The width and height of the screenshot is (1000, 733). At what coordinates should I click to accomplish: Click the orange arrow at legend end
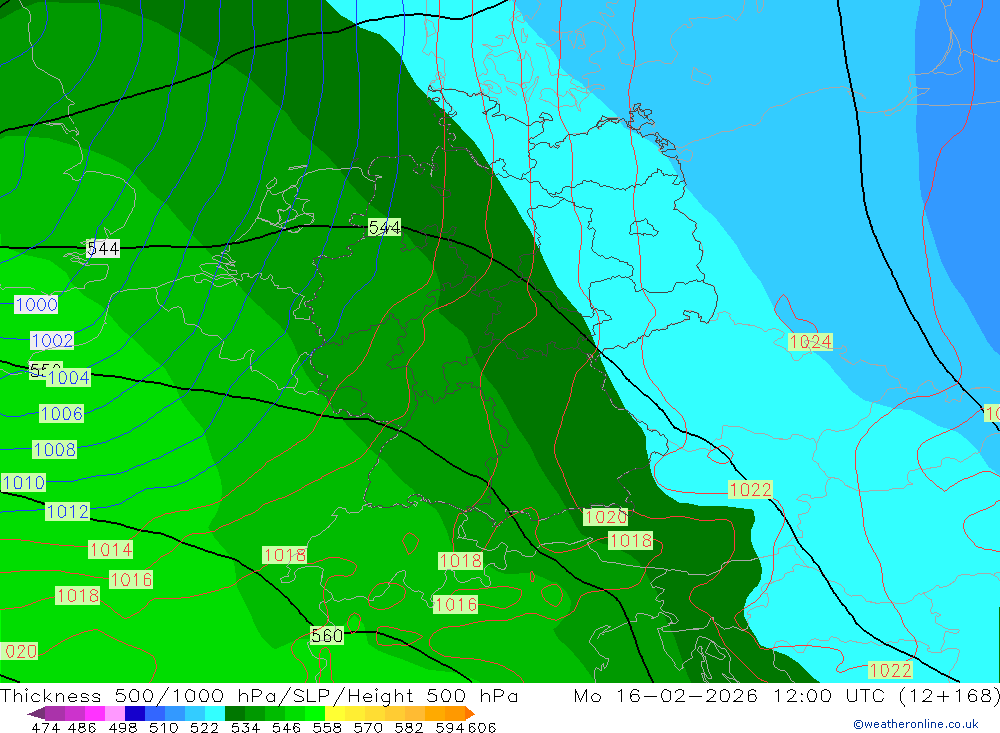[x=470, y=713]
